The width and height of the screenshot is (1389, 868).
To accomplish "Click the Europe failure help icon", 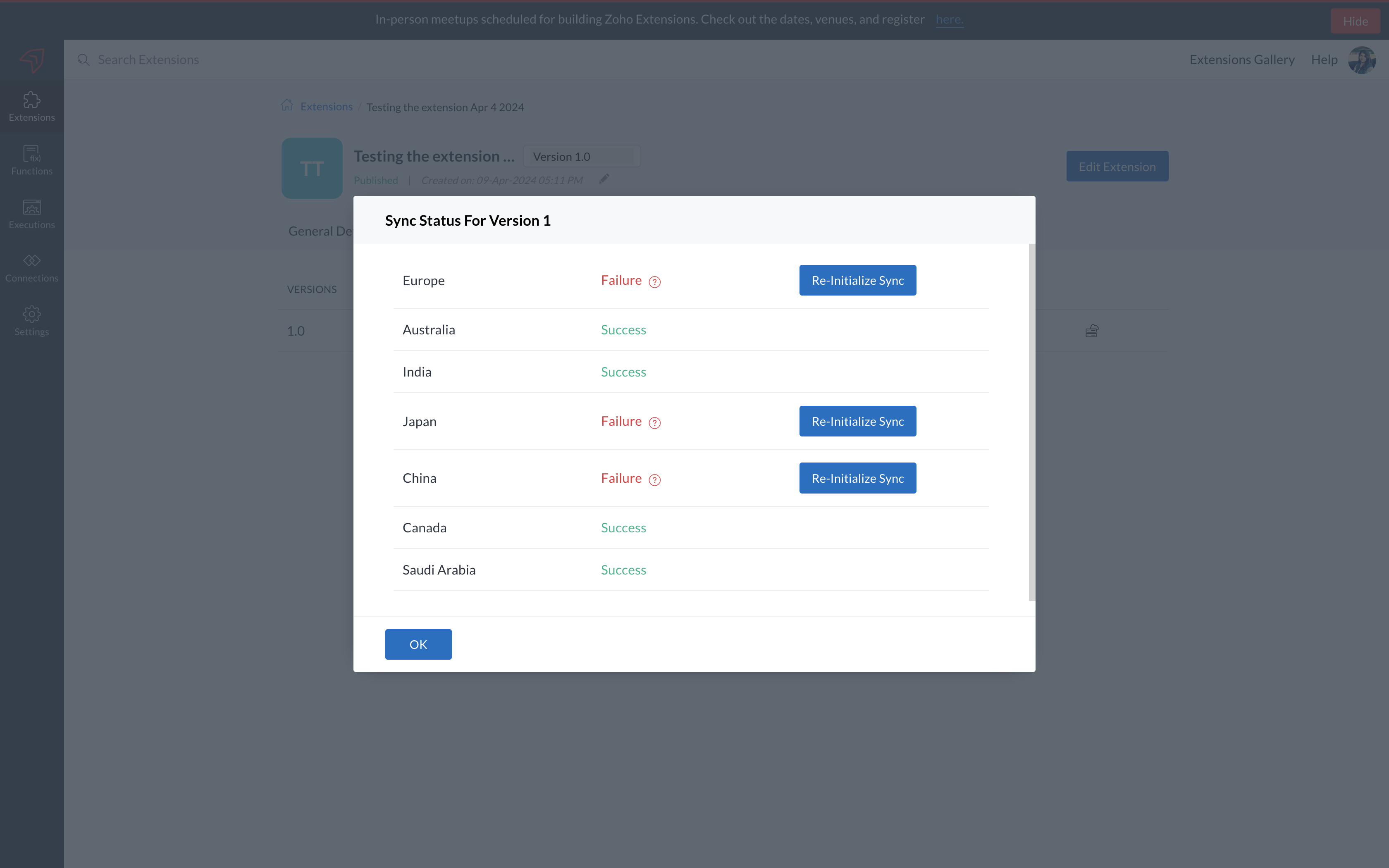I will [x=654, y=282].
